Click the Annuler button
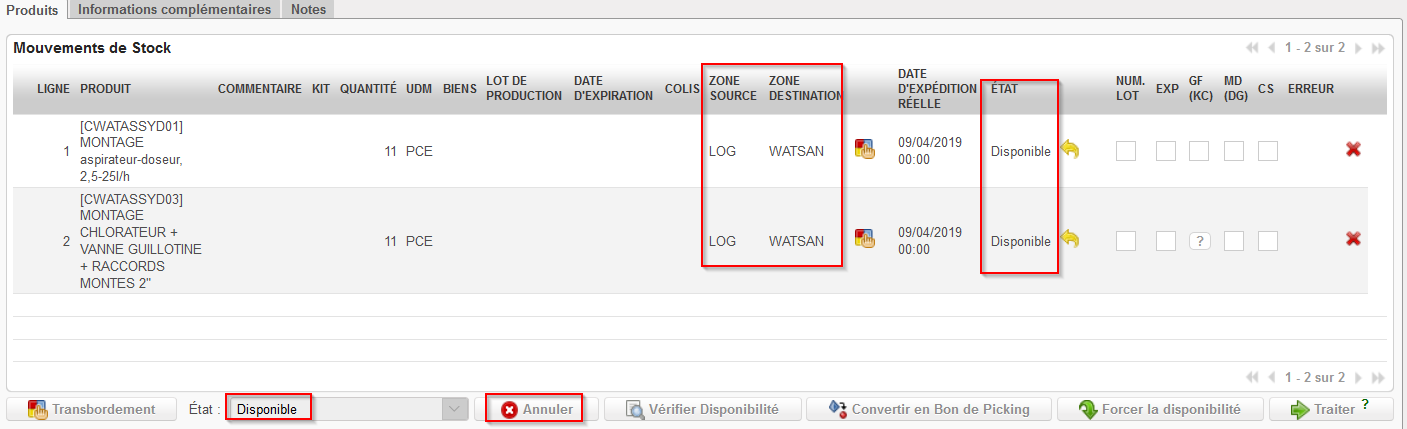Screen dimensions: 1407x429 coord(537,409)
